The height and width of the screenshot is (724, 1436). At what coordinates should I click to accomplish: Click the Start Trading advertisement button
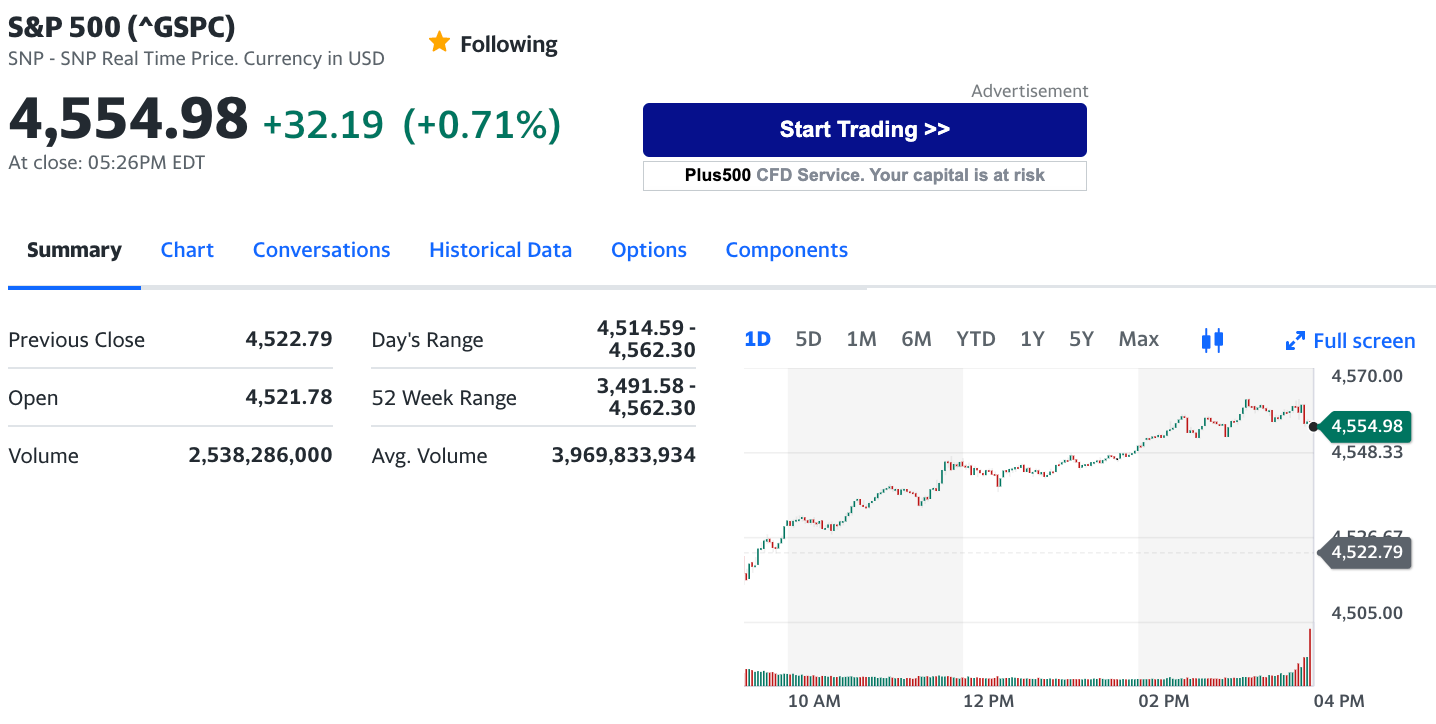pyautogui.click(x=865, y=130)
